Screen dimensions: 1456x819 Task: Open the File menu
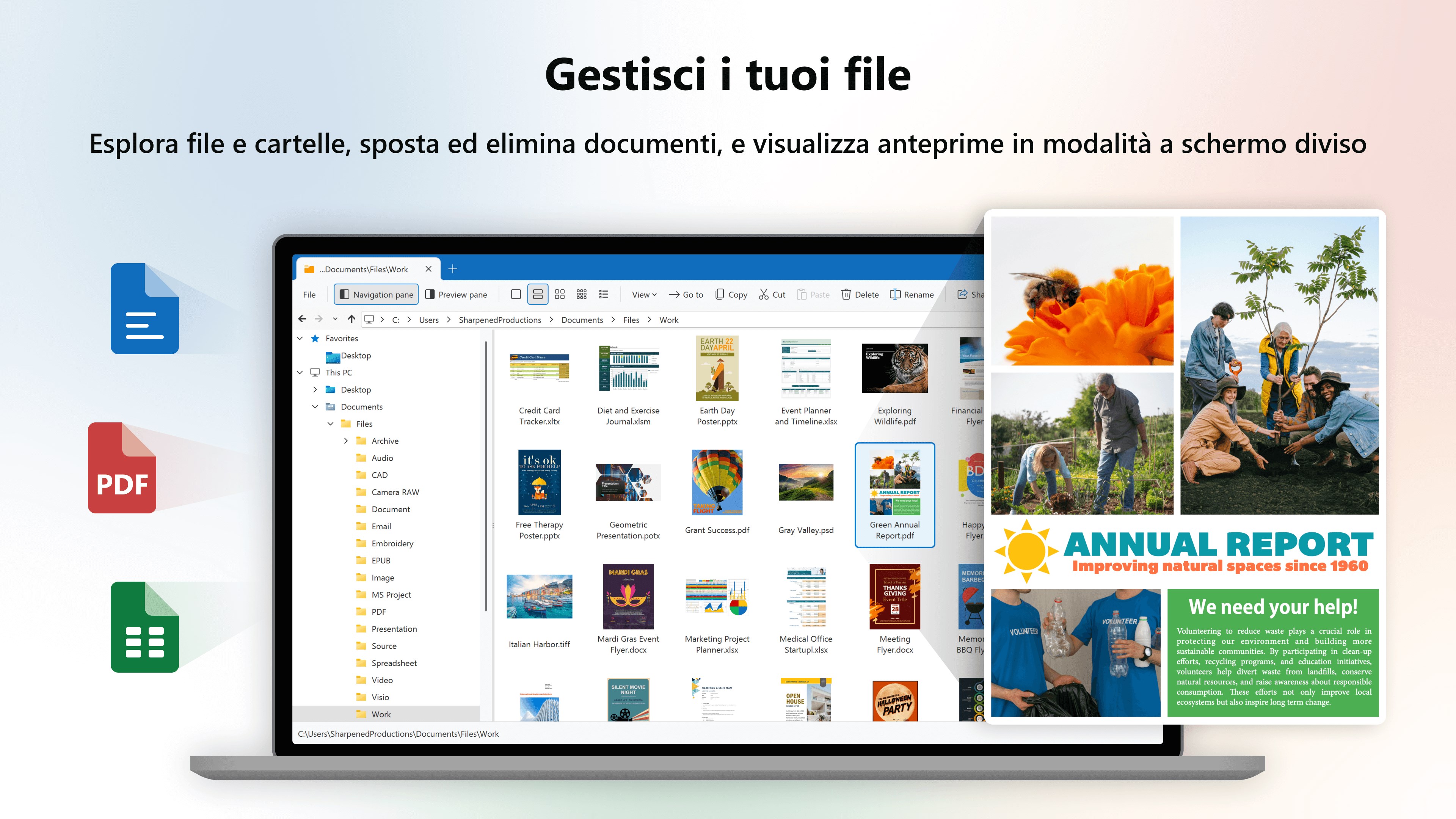pyautogui.click(x=309, y=295)
